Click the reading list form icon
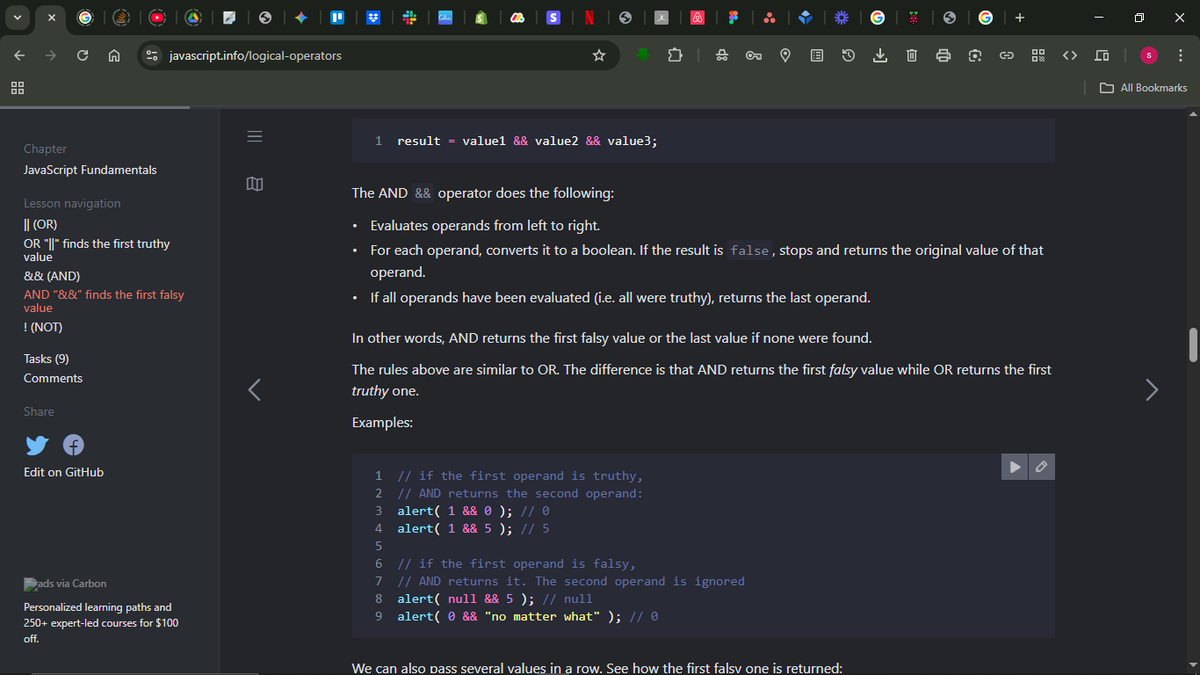This screenshot has height=675, width=1200. [816, 55]
